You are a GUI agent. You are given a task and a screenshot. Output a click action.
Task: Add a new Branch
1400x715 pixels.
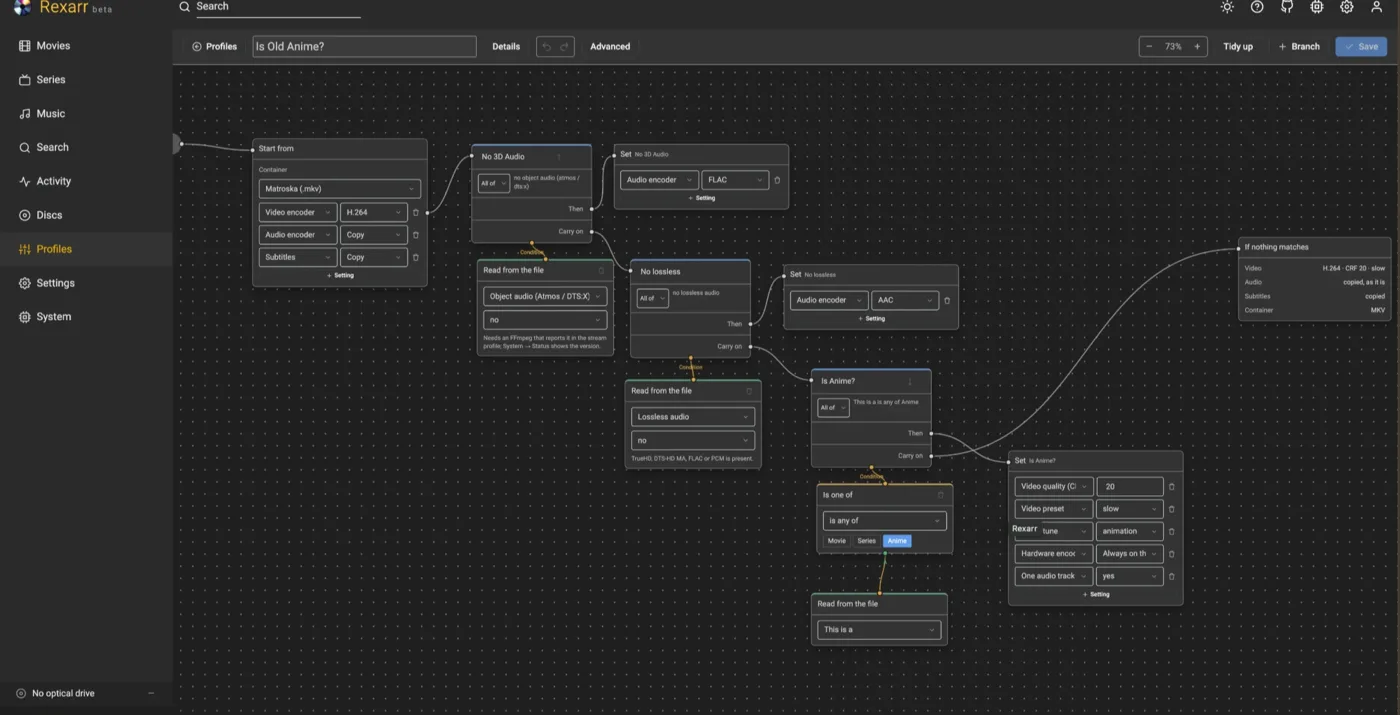pyautogui.click(x=1299, y=47)
